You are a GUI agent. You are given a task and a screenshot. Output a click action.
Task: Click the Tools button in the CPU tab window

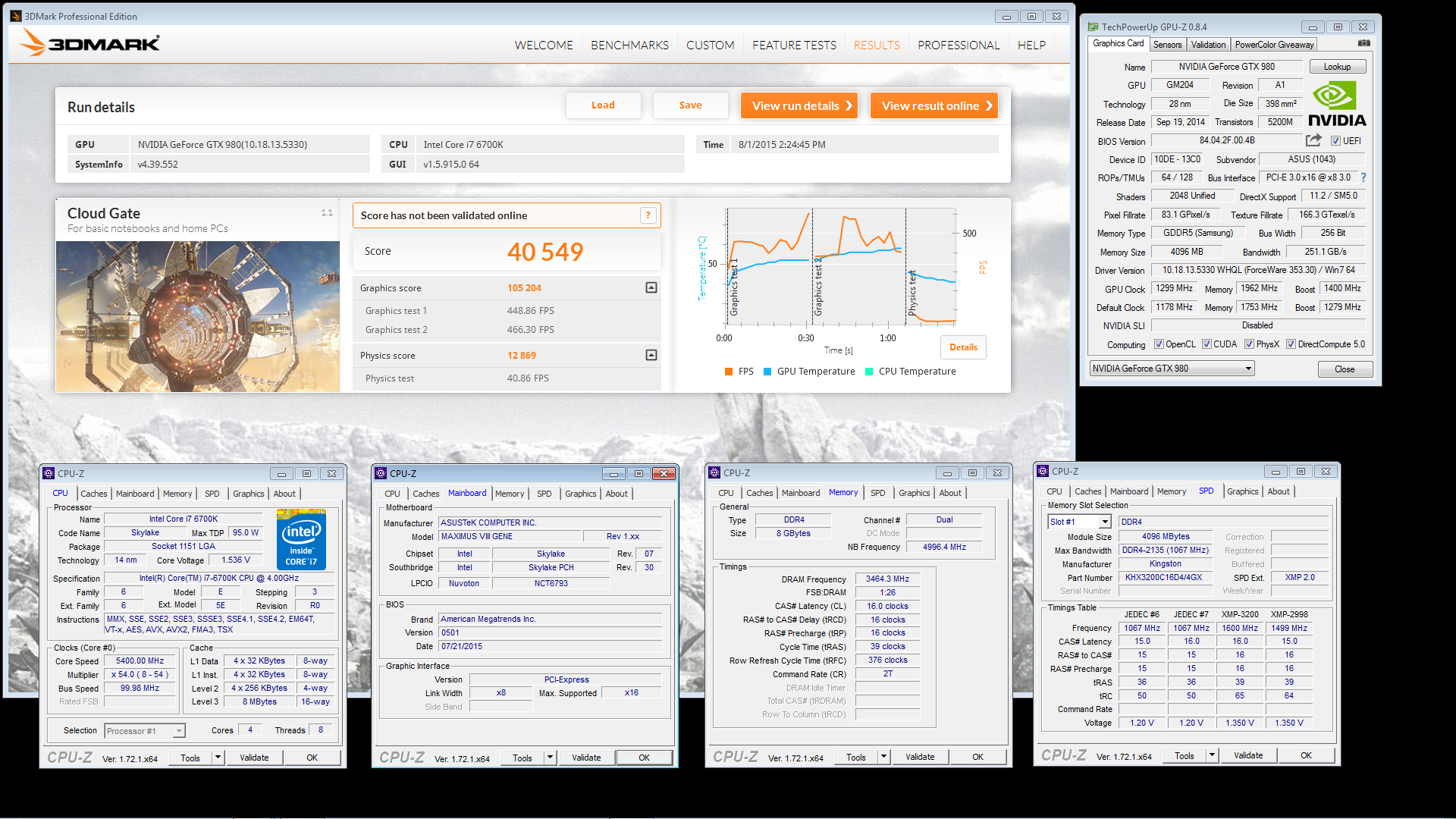(190, 758)
